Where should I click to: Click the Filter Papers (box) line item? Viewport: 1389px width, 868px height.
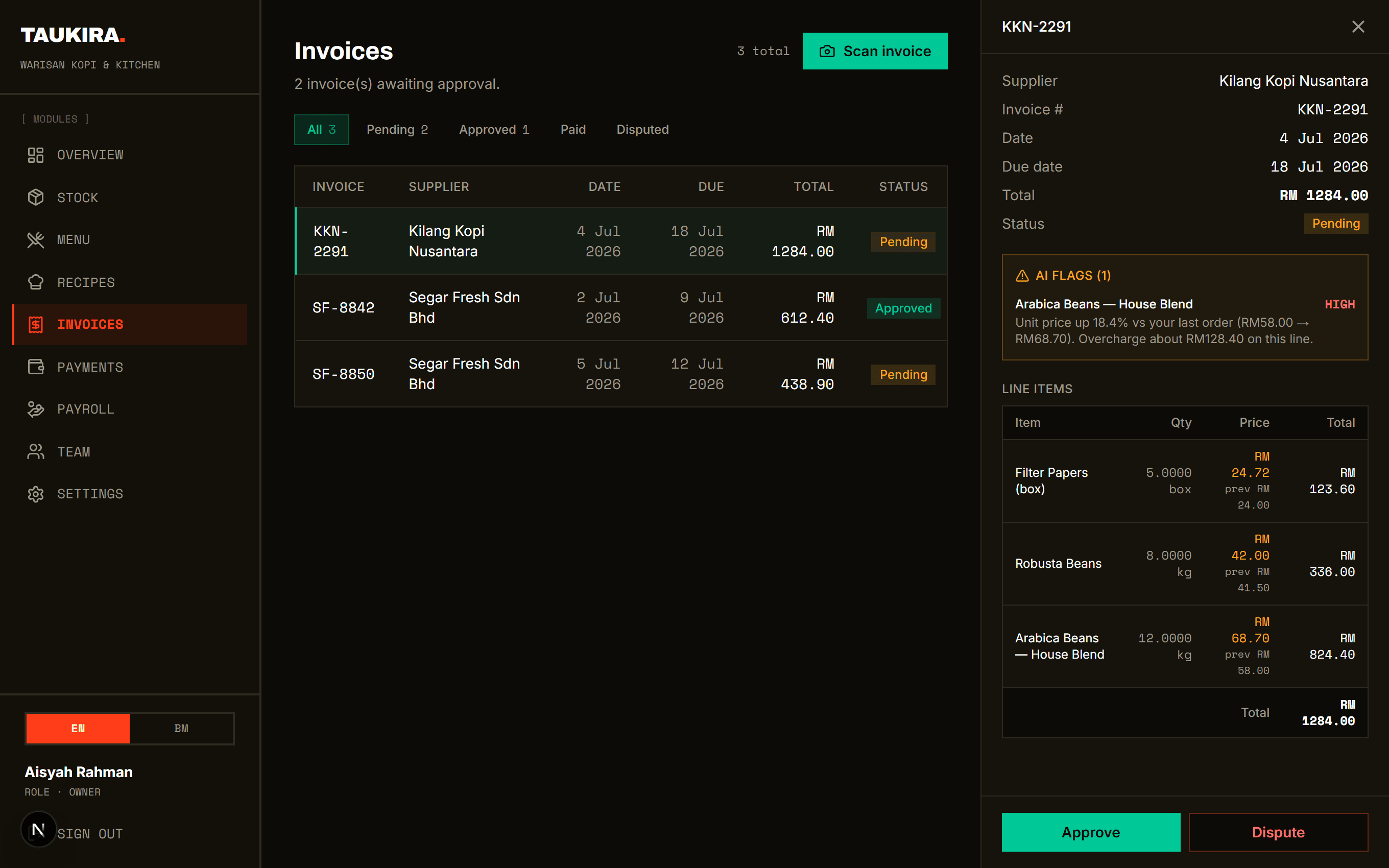(1185, 481)
